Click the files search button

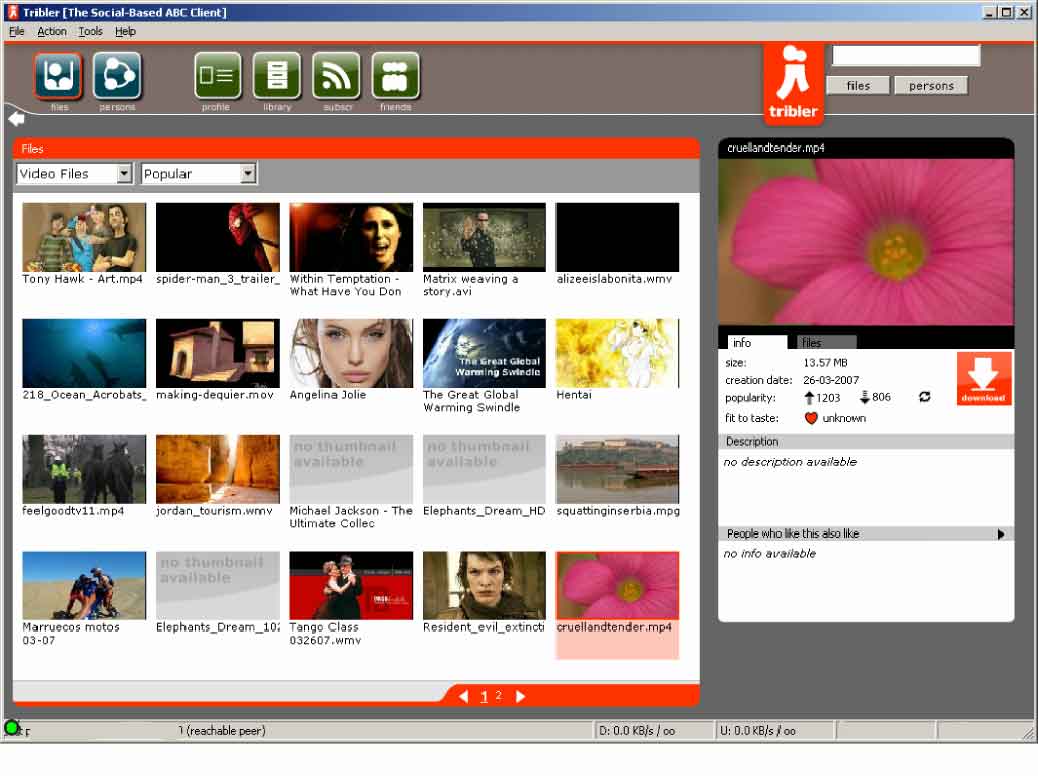858,85
